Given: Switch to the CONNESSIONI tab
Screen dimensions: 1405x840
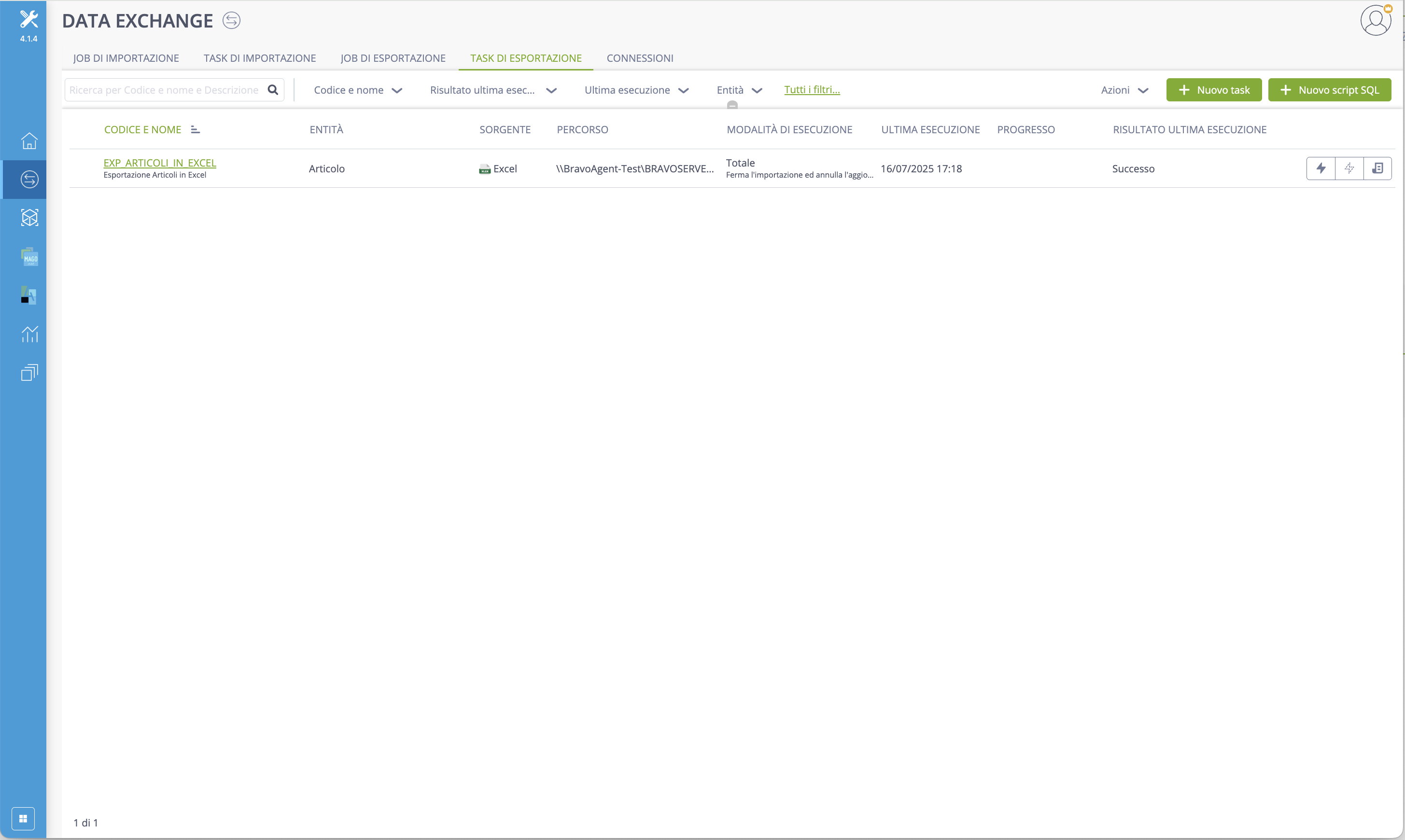Looking at the screenshot, I should (640, 58).
